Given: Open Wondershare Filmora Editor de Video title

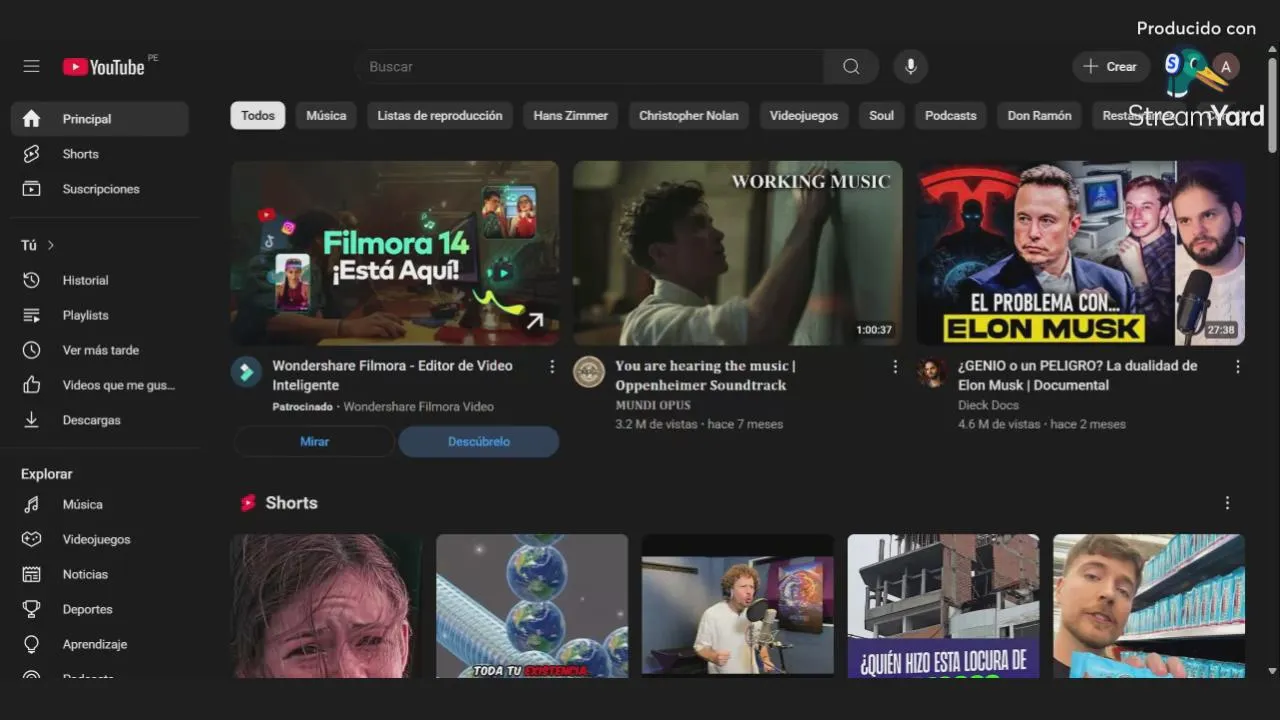Looking at the screenshot, I should [393, 375].
